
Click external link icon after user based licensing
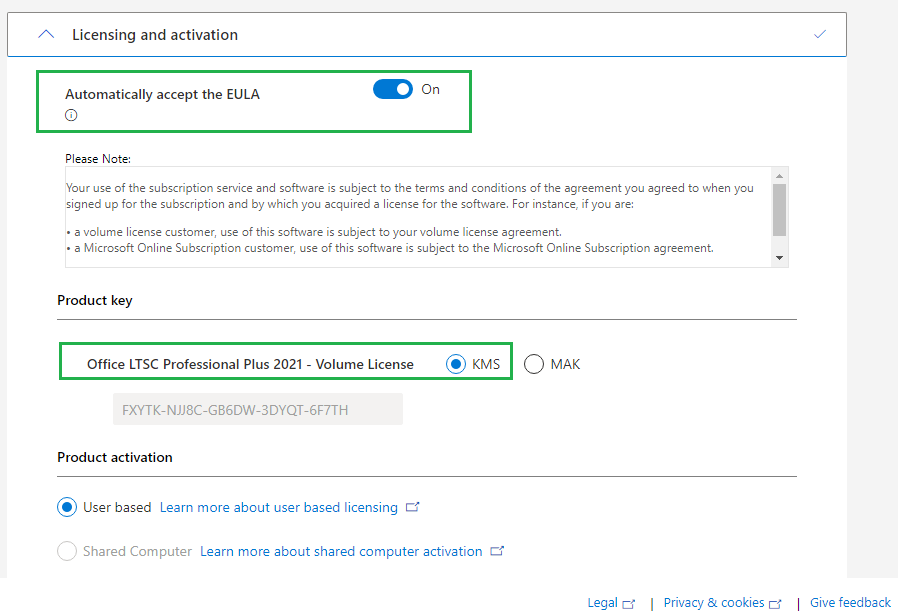[412, 507]
